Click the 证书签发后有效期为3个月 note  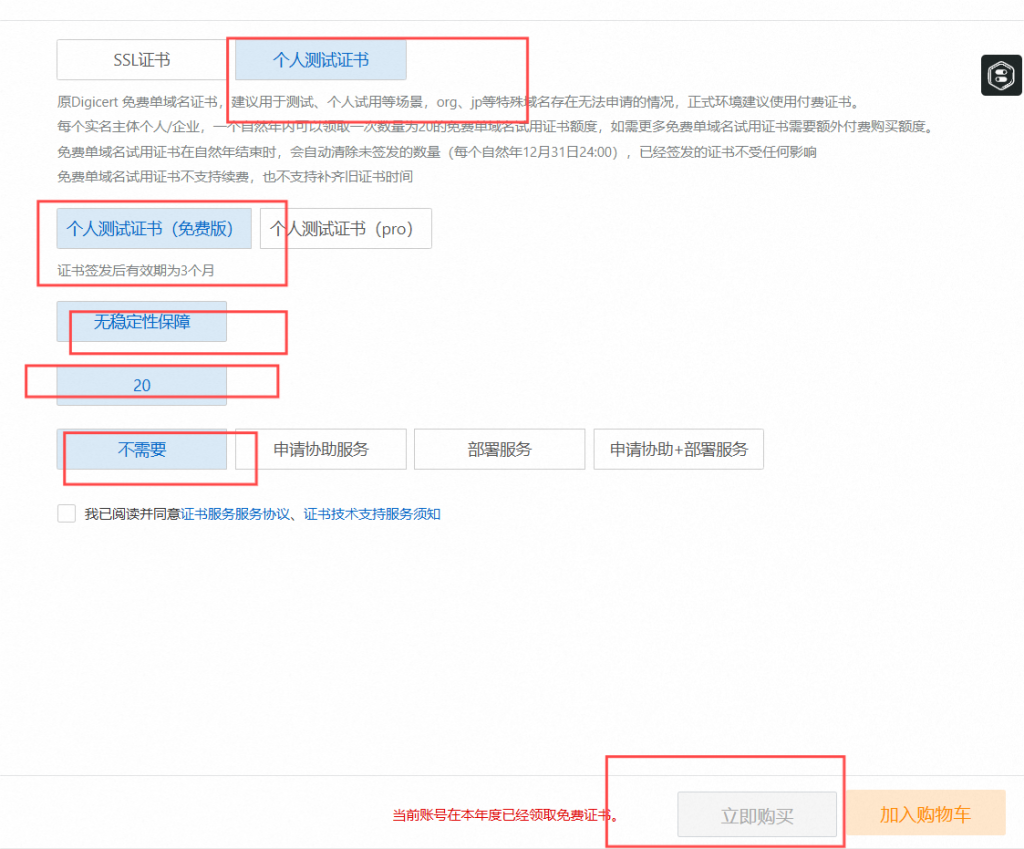(136, 270)
